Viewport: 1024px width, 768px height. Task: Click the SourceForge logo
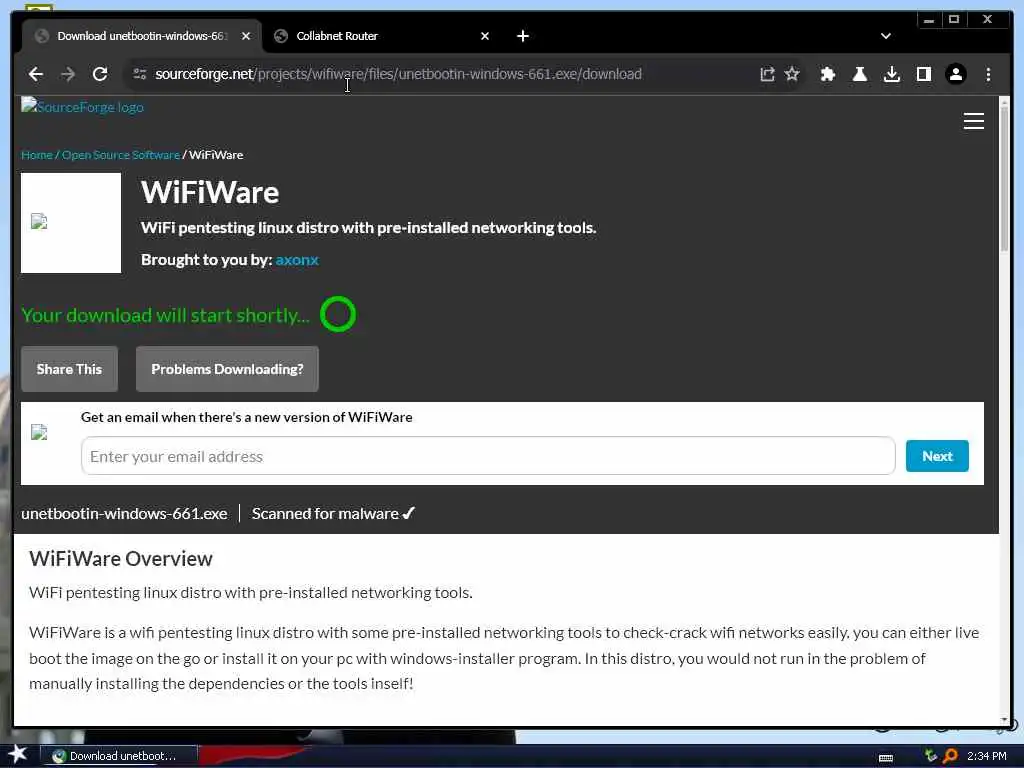tap(82, 107)
